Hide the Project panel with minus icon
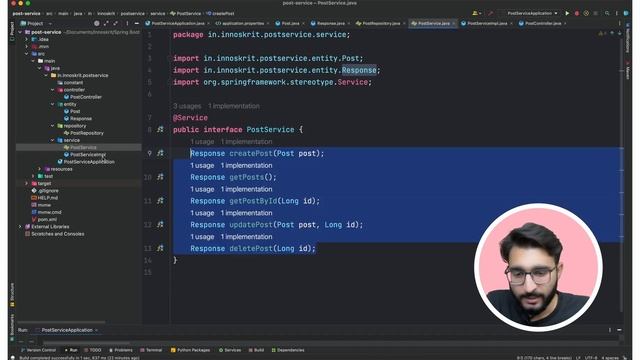Image resolution: width=640 pixels, height=360 pixels. [x=136, y=23]
